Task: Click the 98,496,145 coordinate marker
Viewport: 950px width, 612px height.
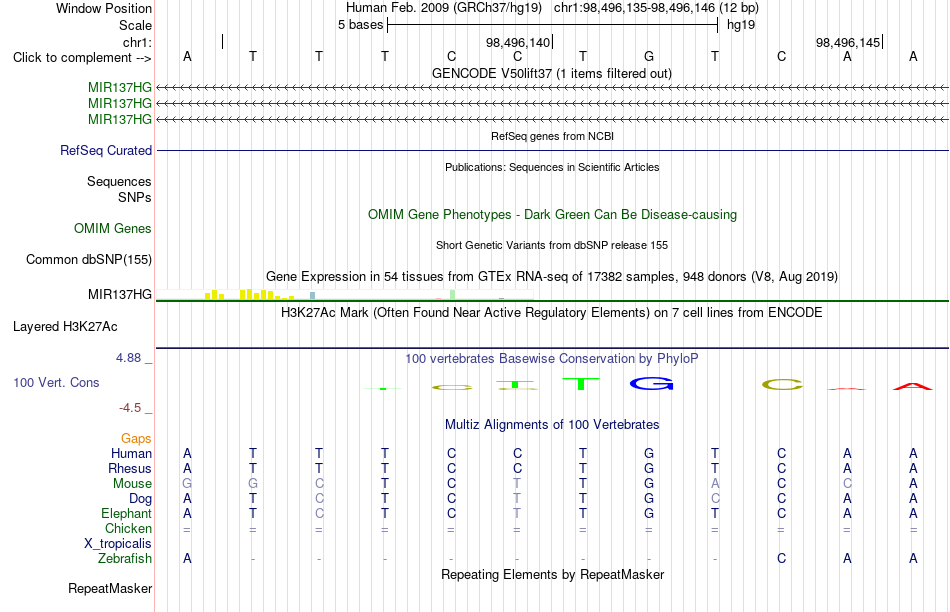Action: [848, 42]
